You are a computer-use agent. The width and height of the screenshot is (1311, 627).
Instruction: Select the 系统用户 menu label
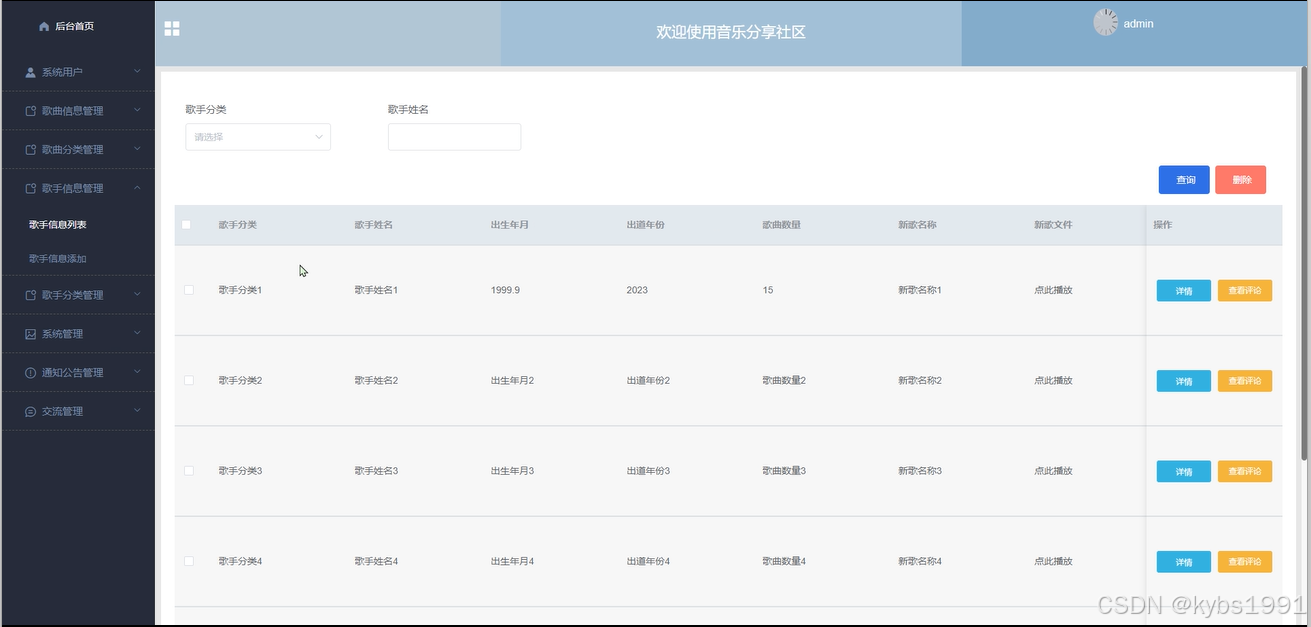coord(62,72)
